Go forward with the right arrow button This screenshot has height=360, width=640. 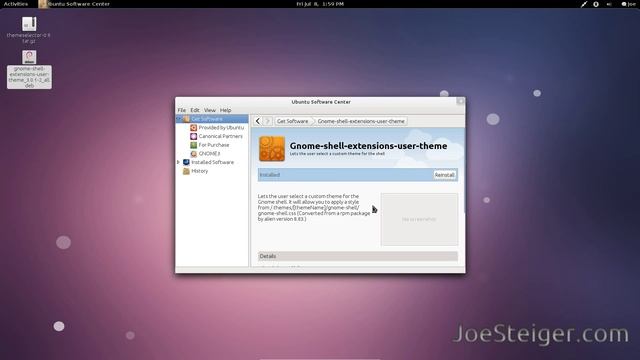[267, 121]
